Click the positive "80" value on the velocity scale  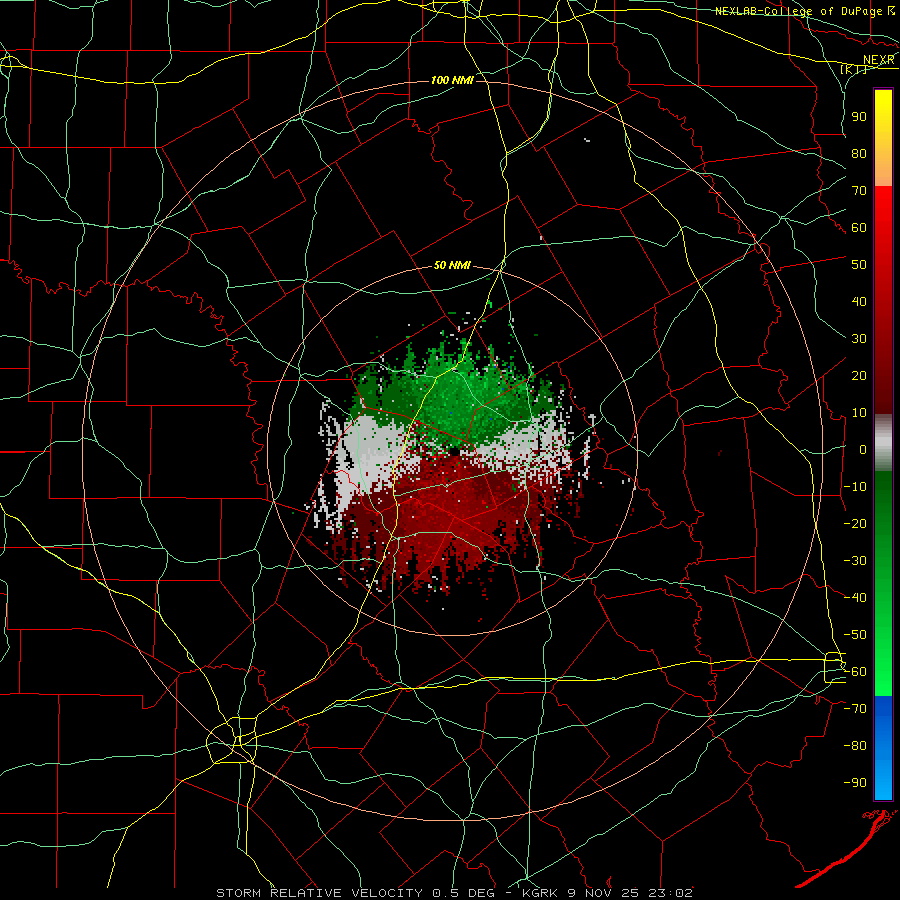859,153
